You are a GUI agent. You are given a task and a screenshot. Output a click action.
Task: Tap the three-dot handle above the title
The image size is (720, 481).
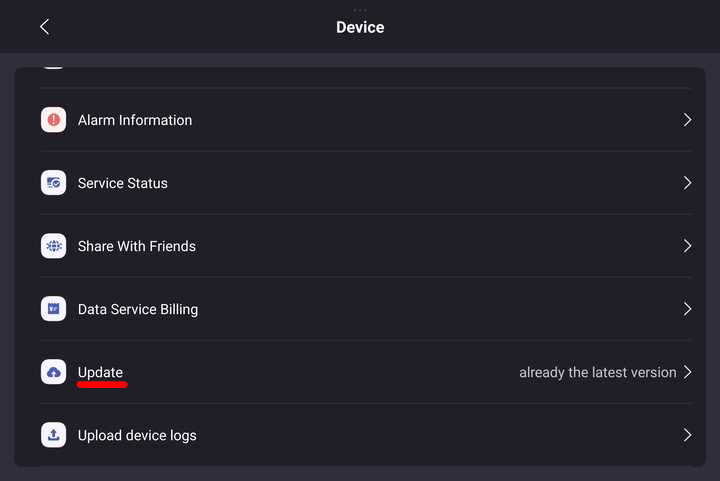click(360, 10)
